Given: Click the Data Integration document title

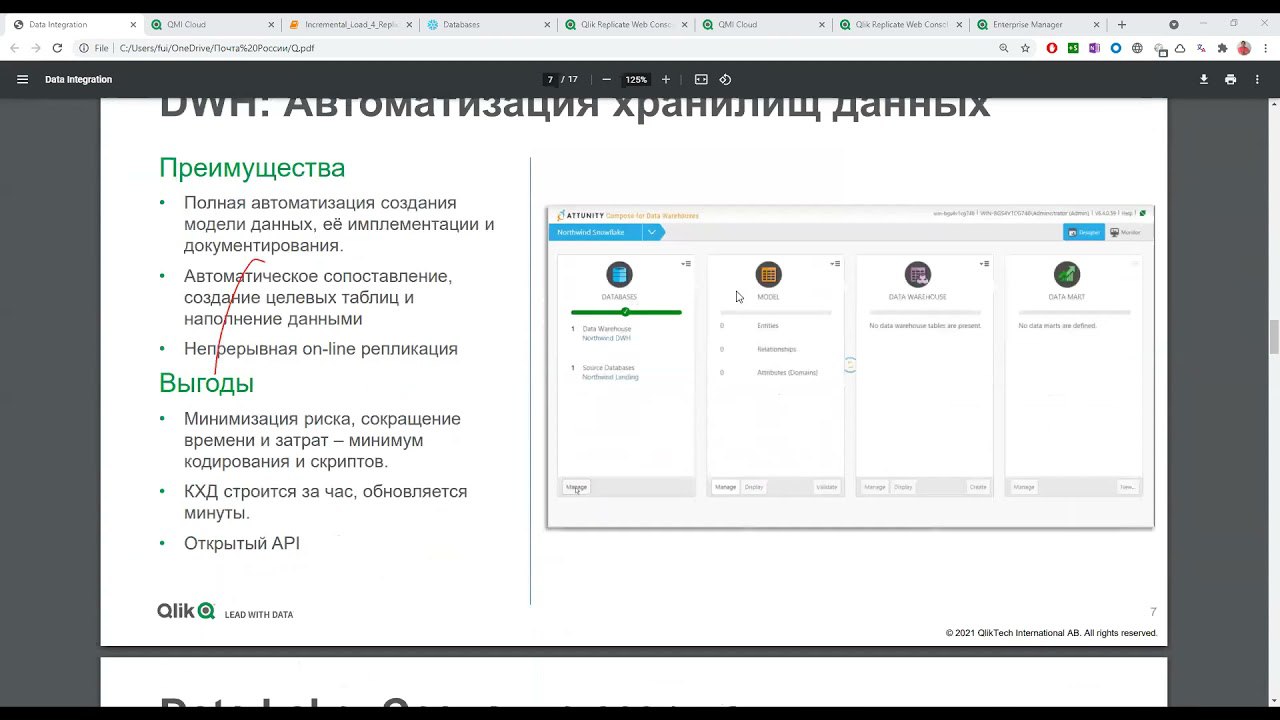Looking at the screenshot, I should click(x=78, y=79).
